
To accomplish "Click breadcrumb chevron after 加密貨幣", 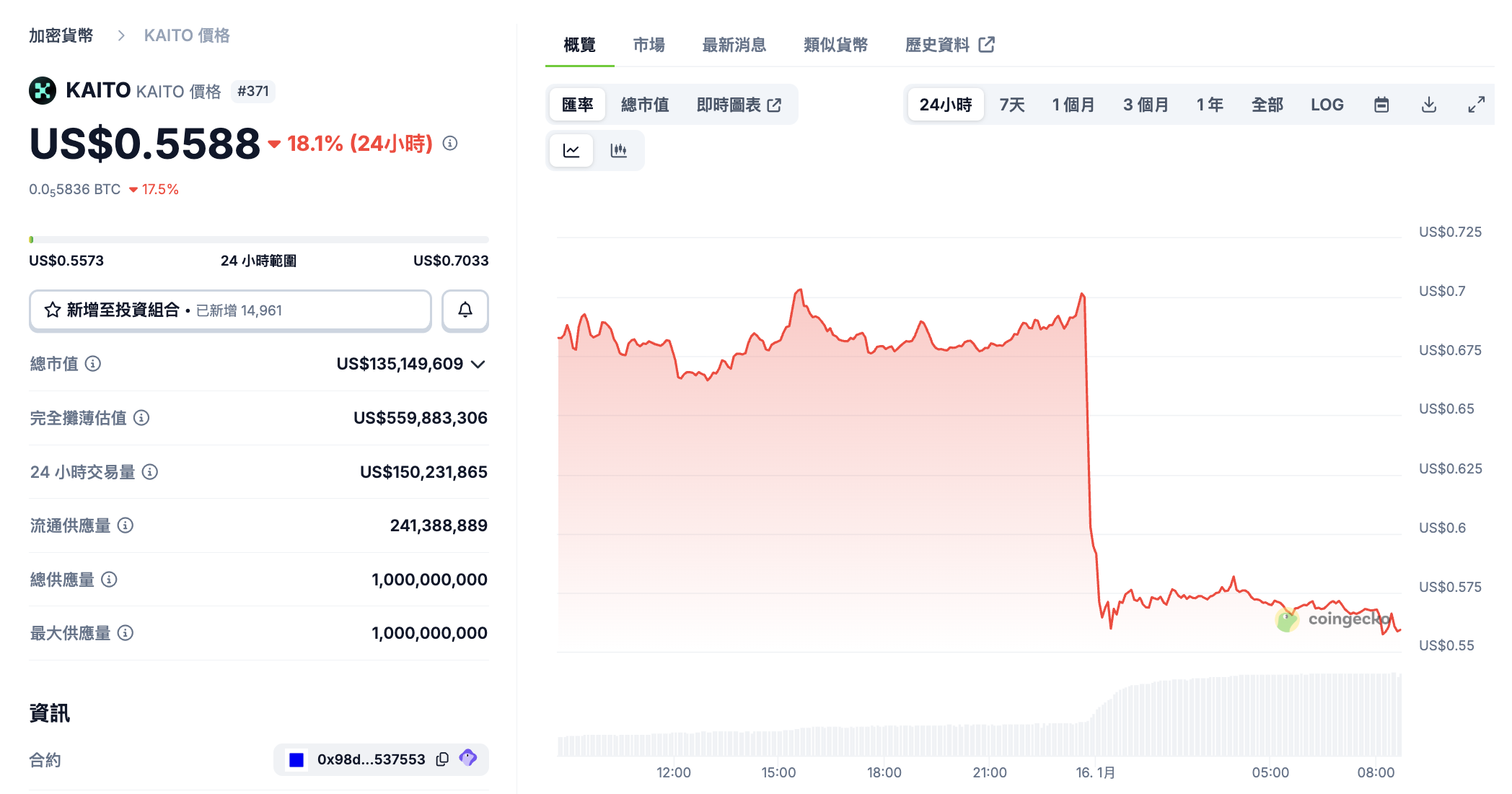I will (x=121, y=35).
